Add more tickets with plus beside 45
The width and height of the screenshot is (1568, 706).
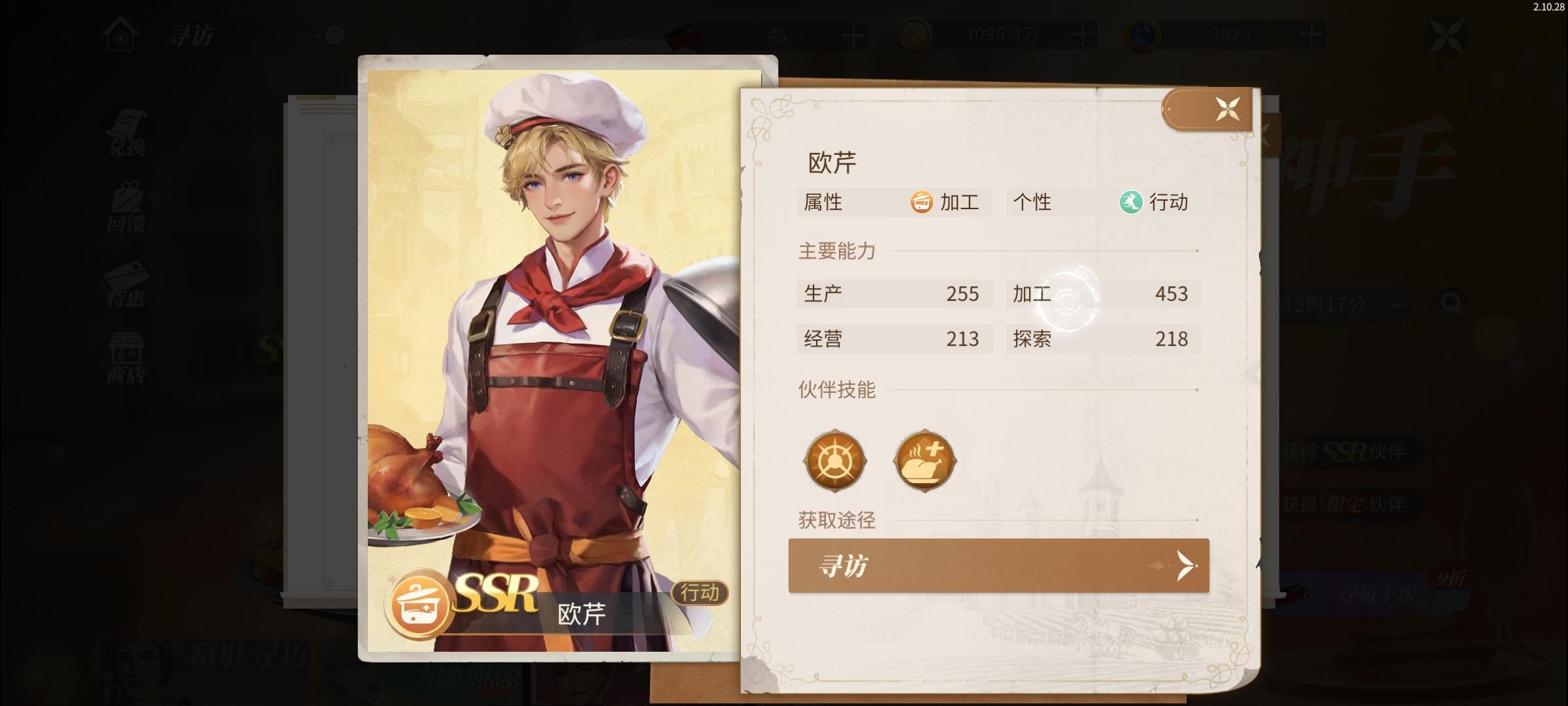click(853, 34)
